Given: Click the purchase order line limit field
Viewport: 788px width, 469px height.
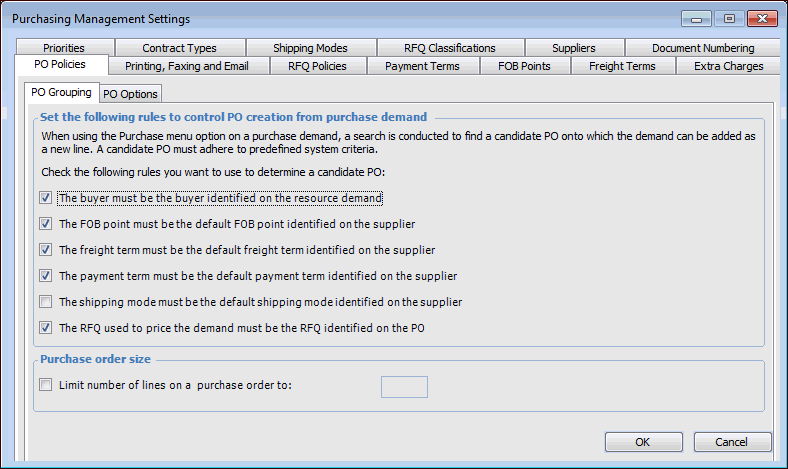Looking at the screenshot, I should coord(404,387).
